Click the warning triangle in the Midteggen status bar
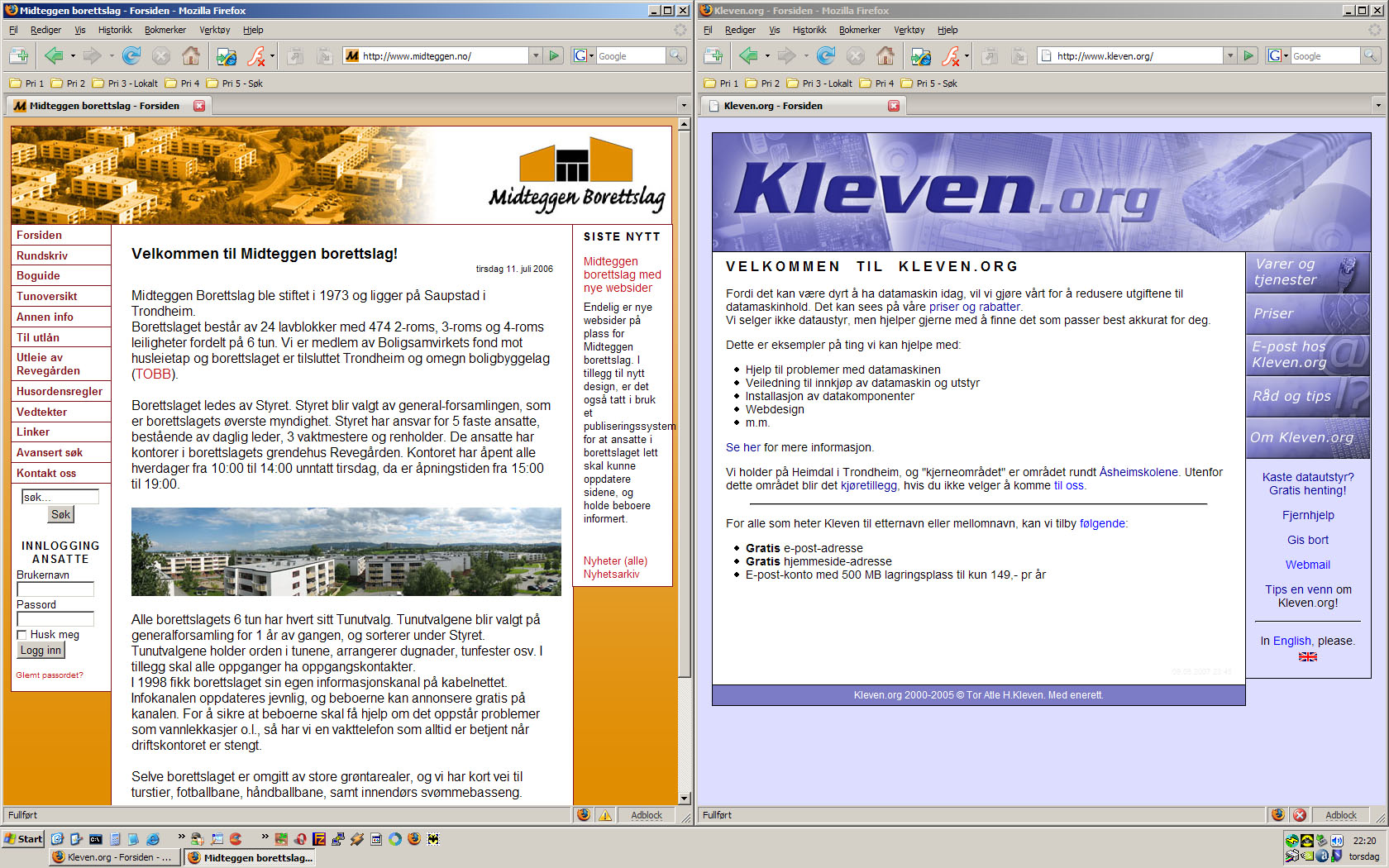The width and height of the screenshot is (1389, 868). (605, 815)
